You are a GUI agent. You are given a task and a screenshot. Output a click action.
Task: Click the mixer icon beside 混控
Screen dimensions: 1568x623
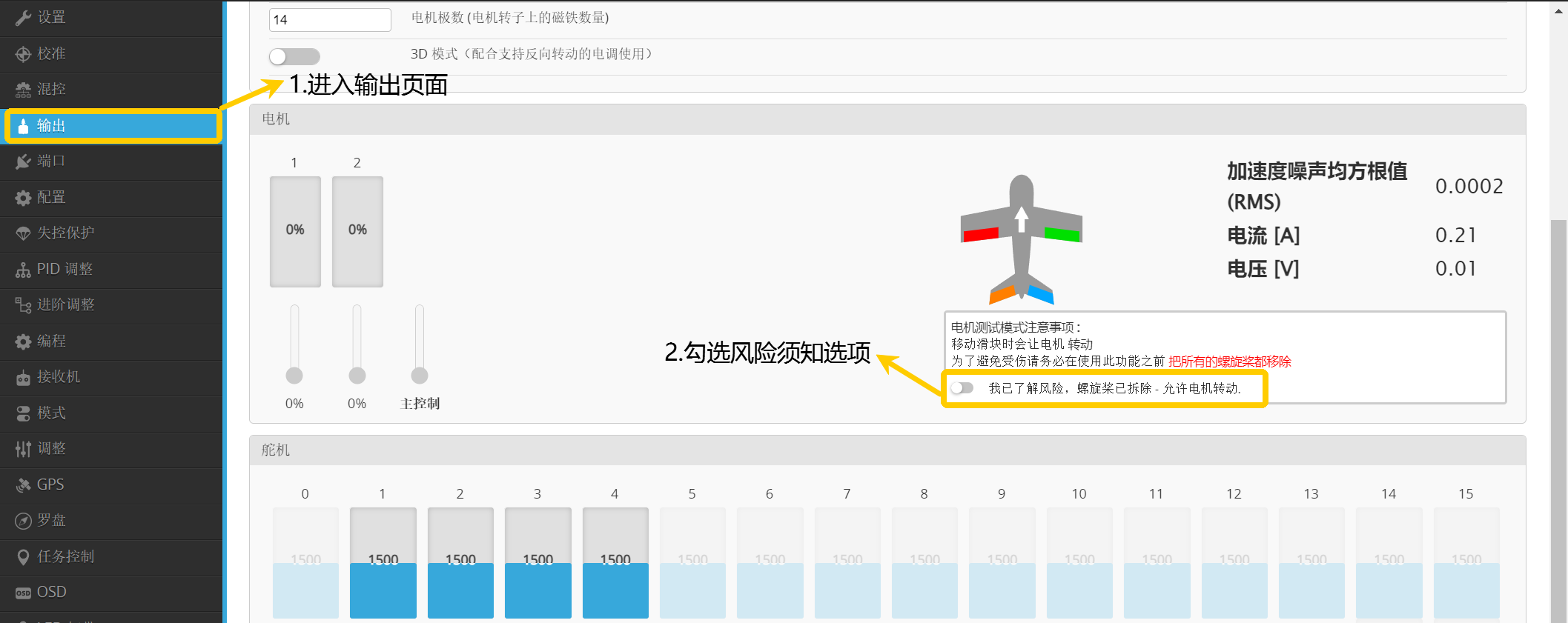tap(23, 90)
